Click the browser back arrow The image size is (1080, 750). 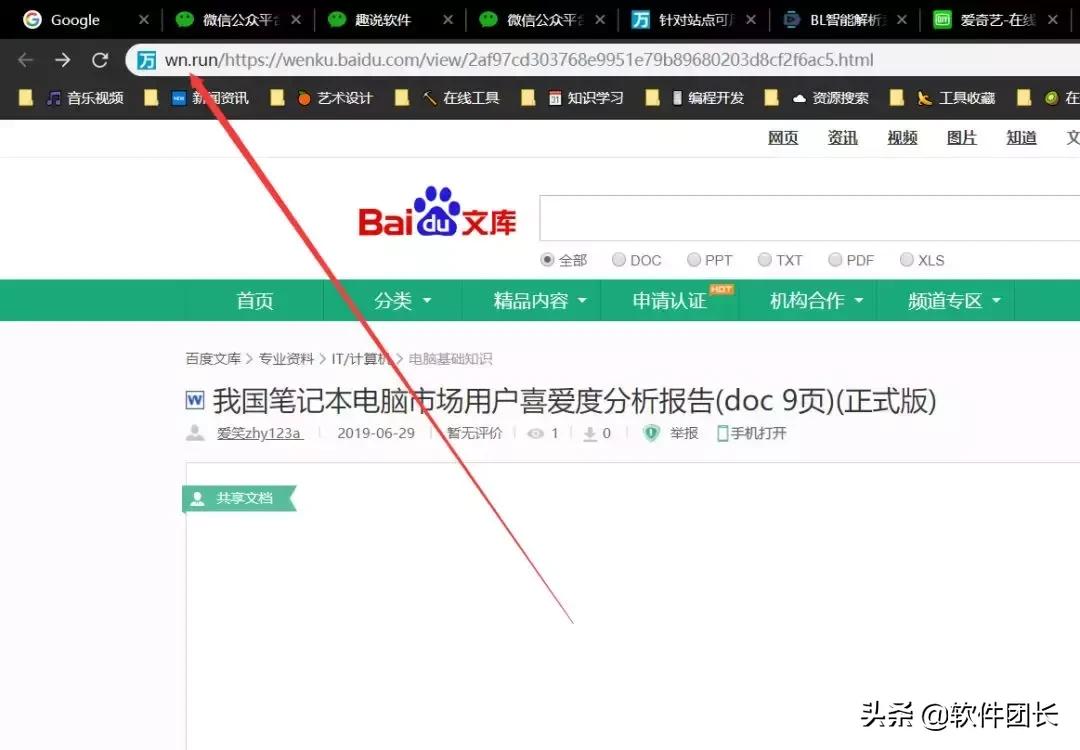[25, 60]
